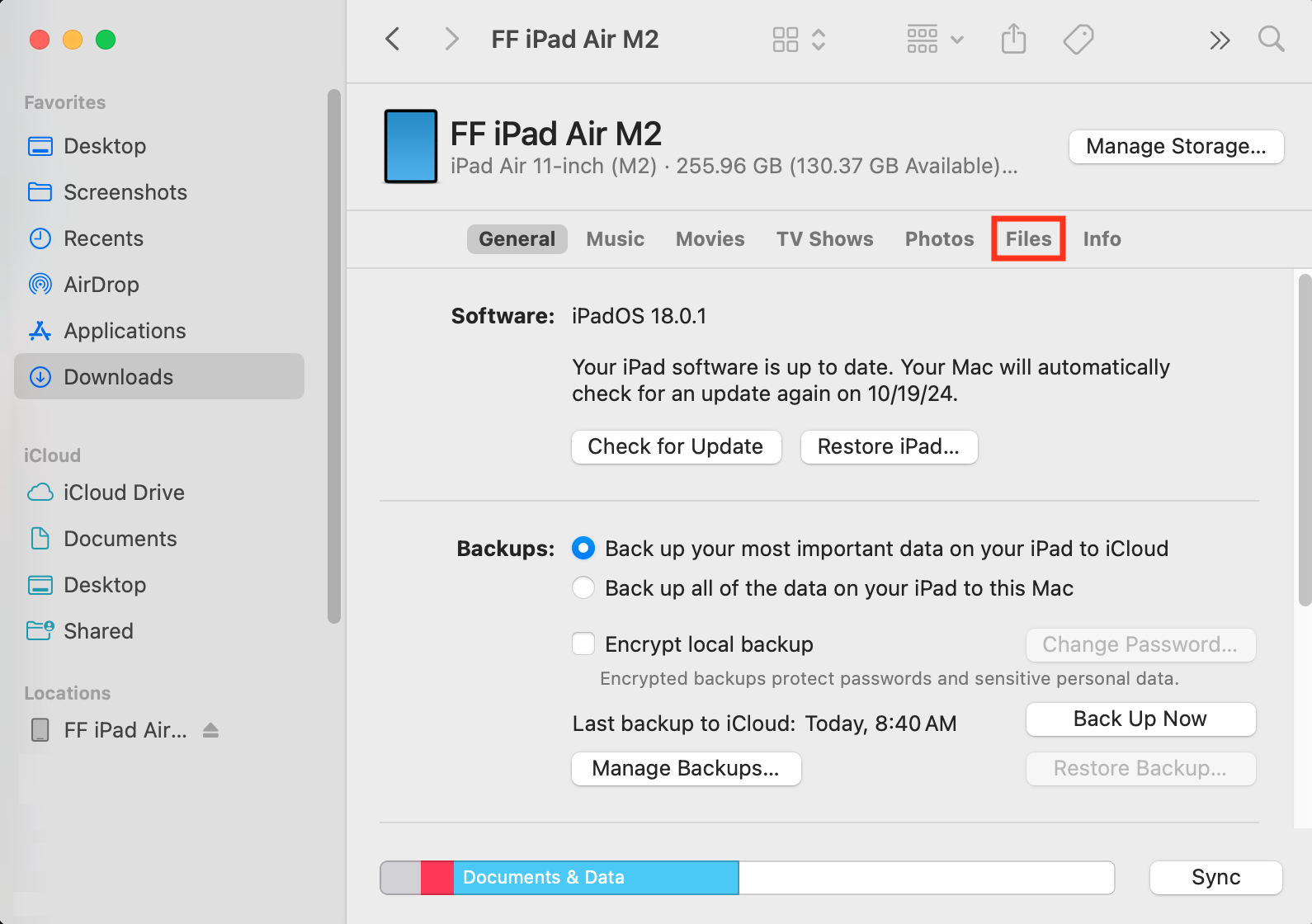
Task: Click the Share toolbar icon
Action: click(x=1013, y=39)
